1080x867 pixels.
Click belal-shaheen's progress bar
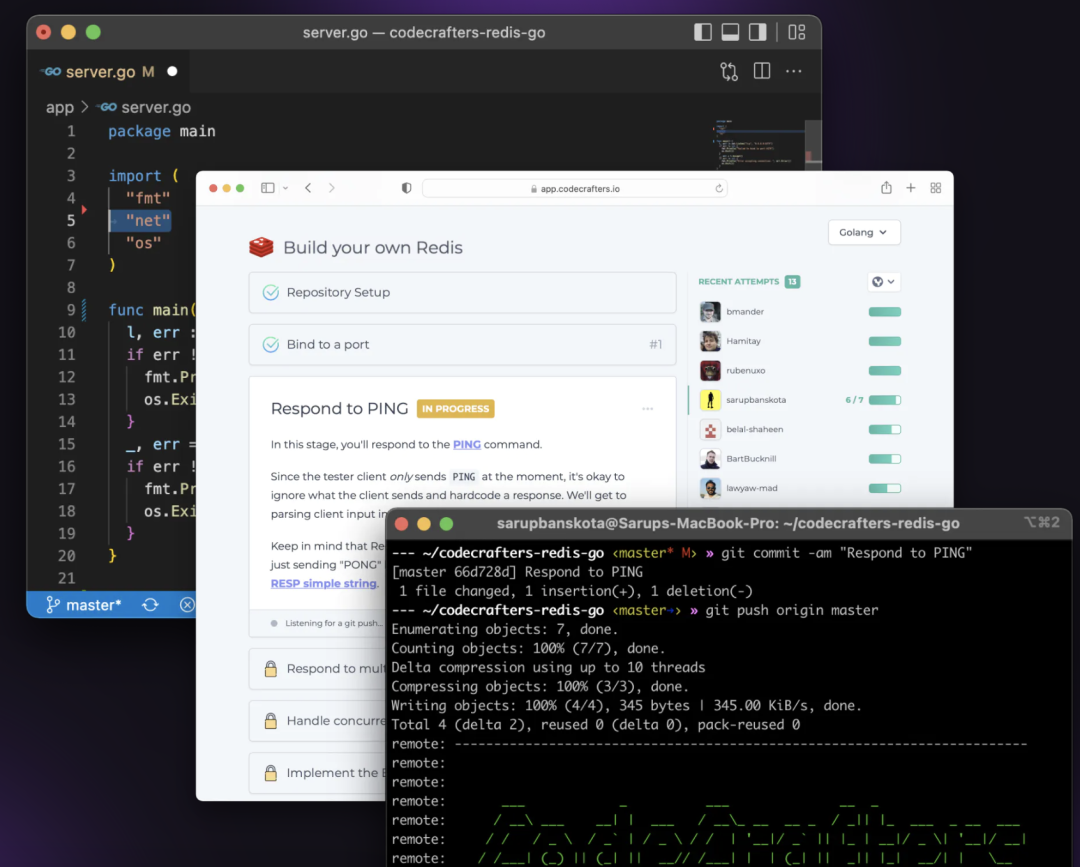tap(884, 430)
